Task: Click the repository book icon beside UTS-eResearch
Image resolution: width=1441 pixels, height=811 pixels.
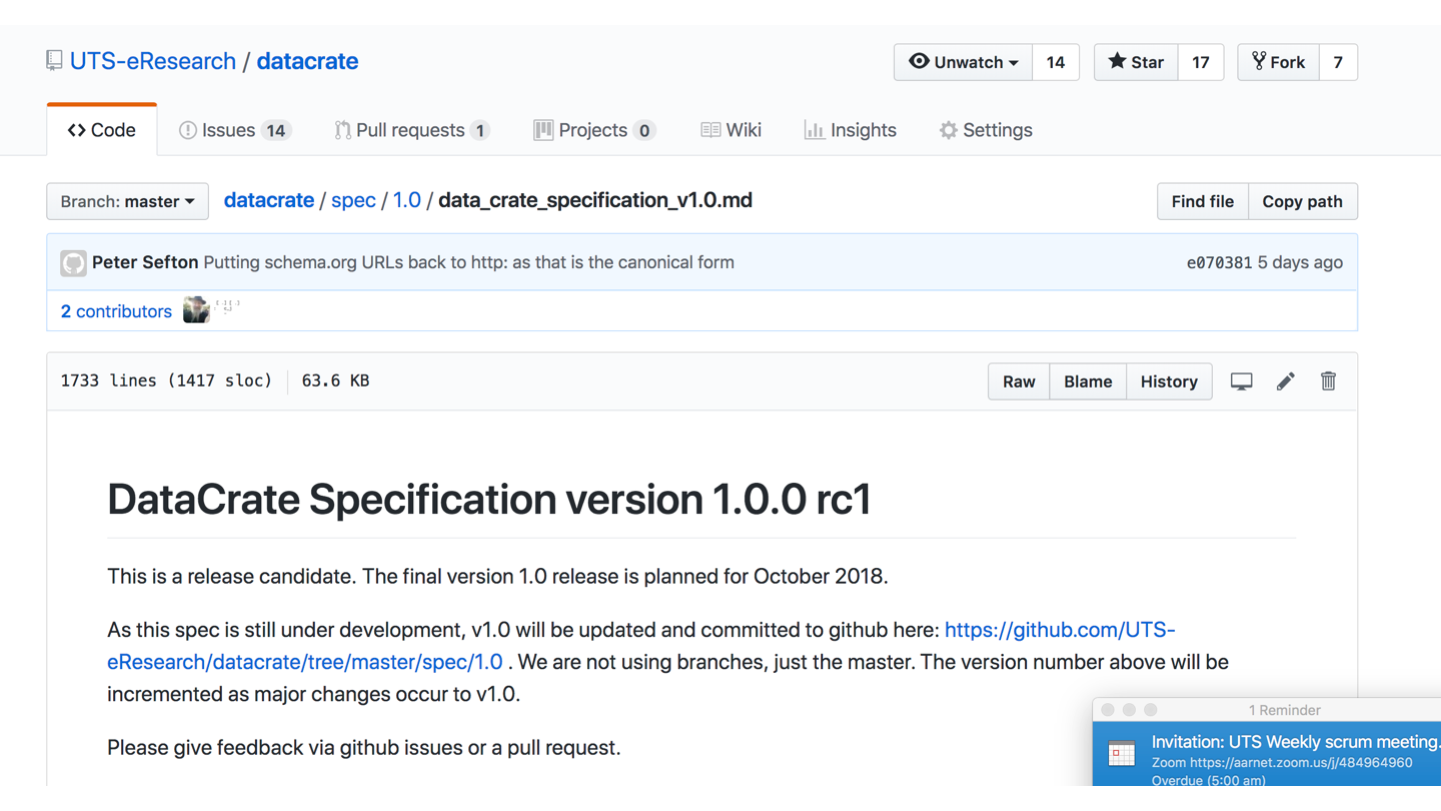Action: point(54,61)
